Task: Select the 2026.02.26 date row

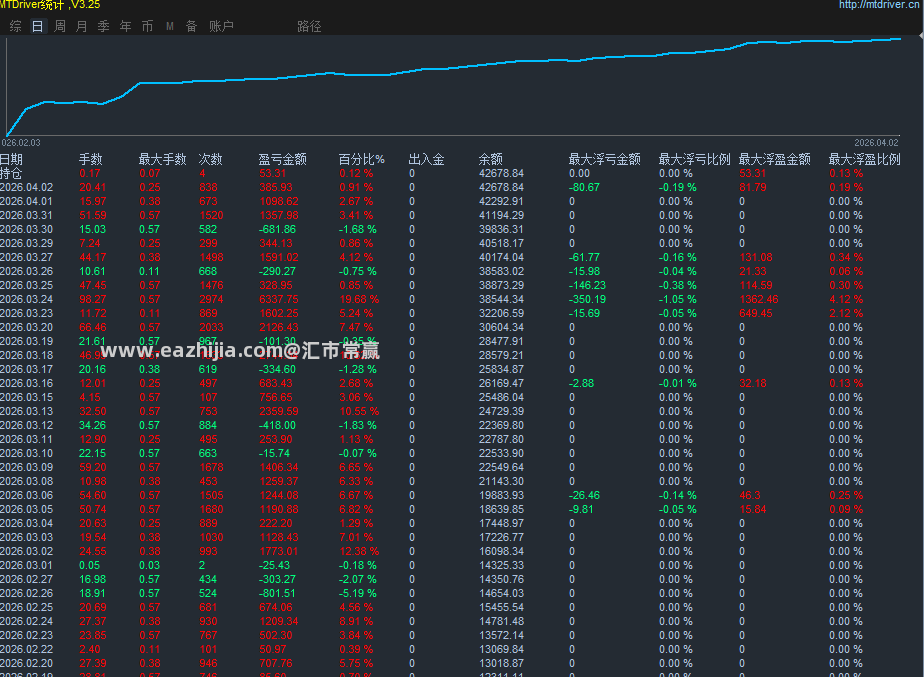Action: point(27,593)
